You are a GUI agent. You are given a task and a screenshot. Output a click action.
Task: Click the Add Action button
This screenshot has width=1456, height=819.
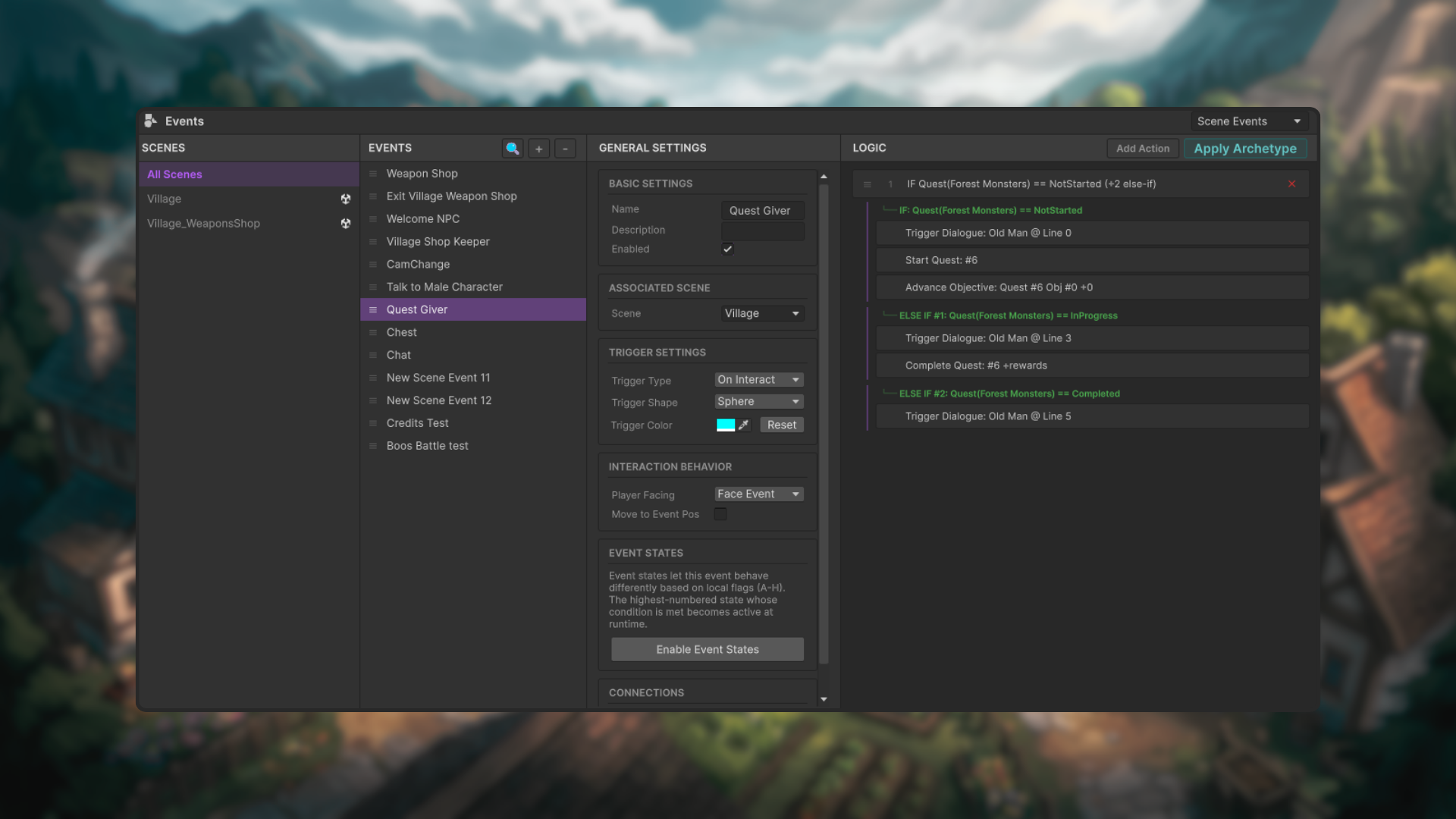(x=1143, y=149)
